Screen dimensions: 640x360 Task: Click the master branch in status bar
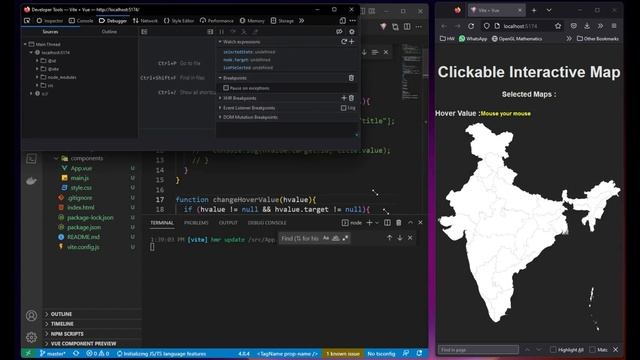[x=53, y=353]
